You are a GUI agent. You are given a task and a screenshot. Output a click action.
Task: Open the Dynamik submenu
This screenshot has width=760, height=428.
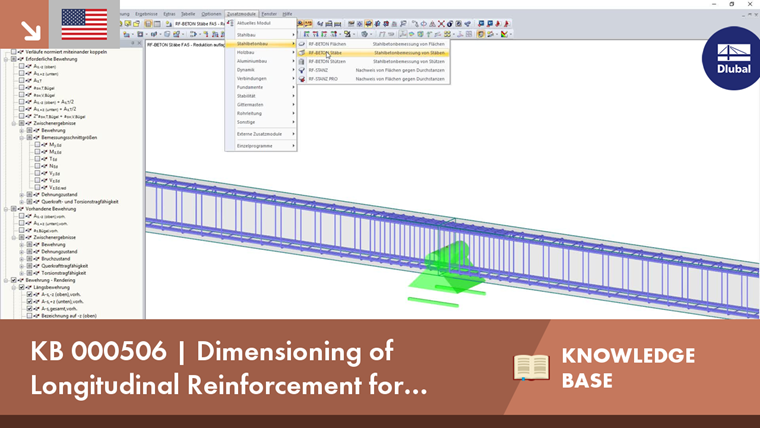click(x=261, y=70)
